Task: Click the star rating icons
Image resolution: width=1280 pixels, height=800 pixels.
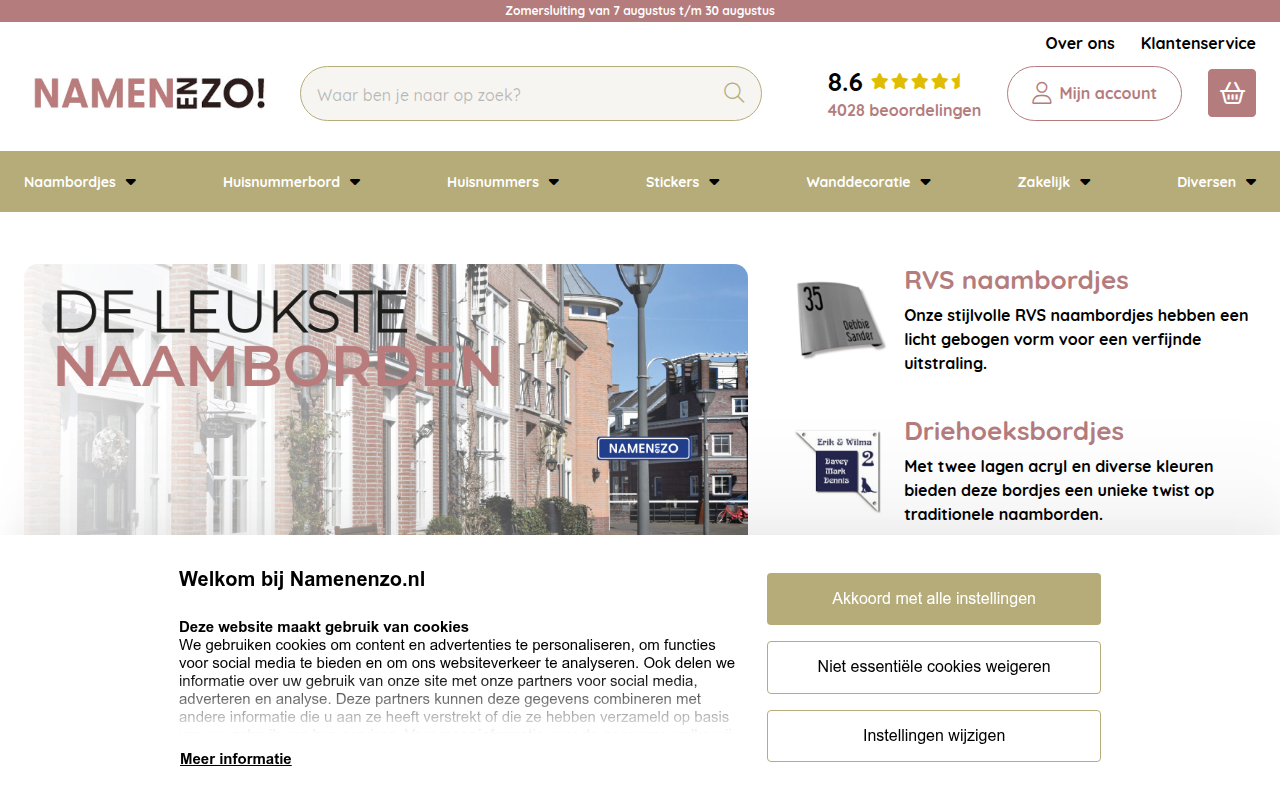Action: point(917,82)
